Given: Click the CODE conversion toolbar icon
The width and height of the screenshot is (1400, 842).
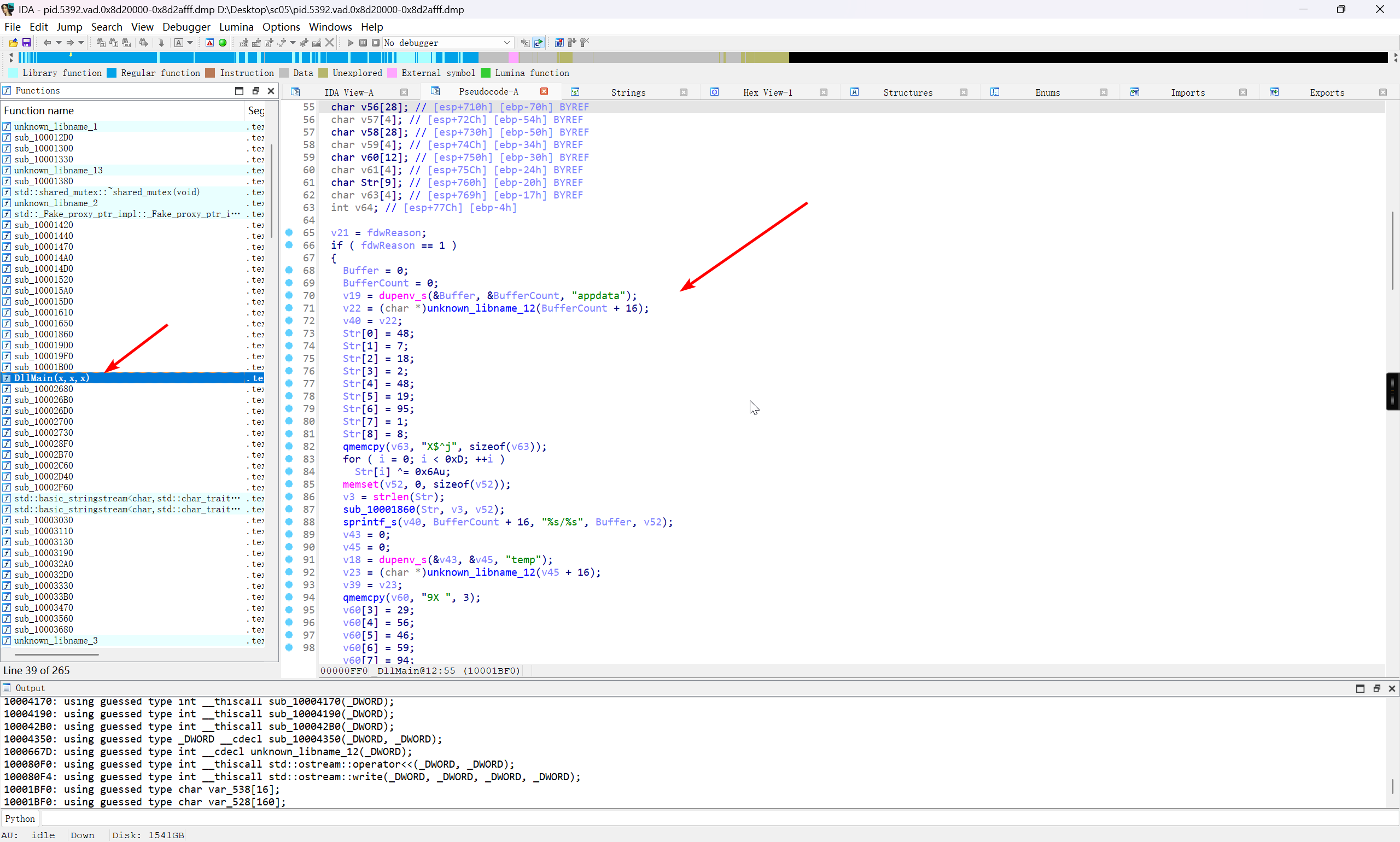Looking at the screenshot, I should tap(244, 43).
